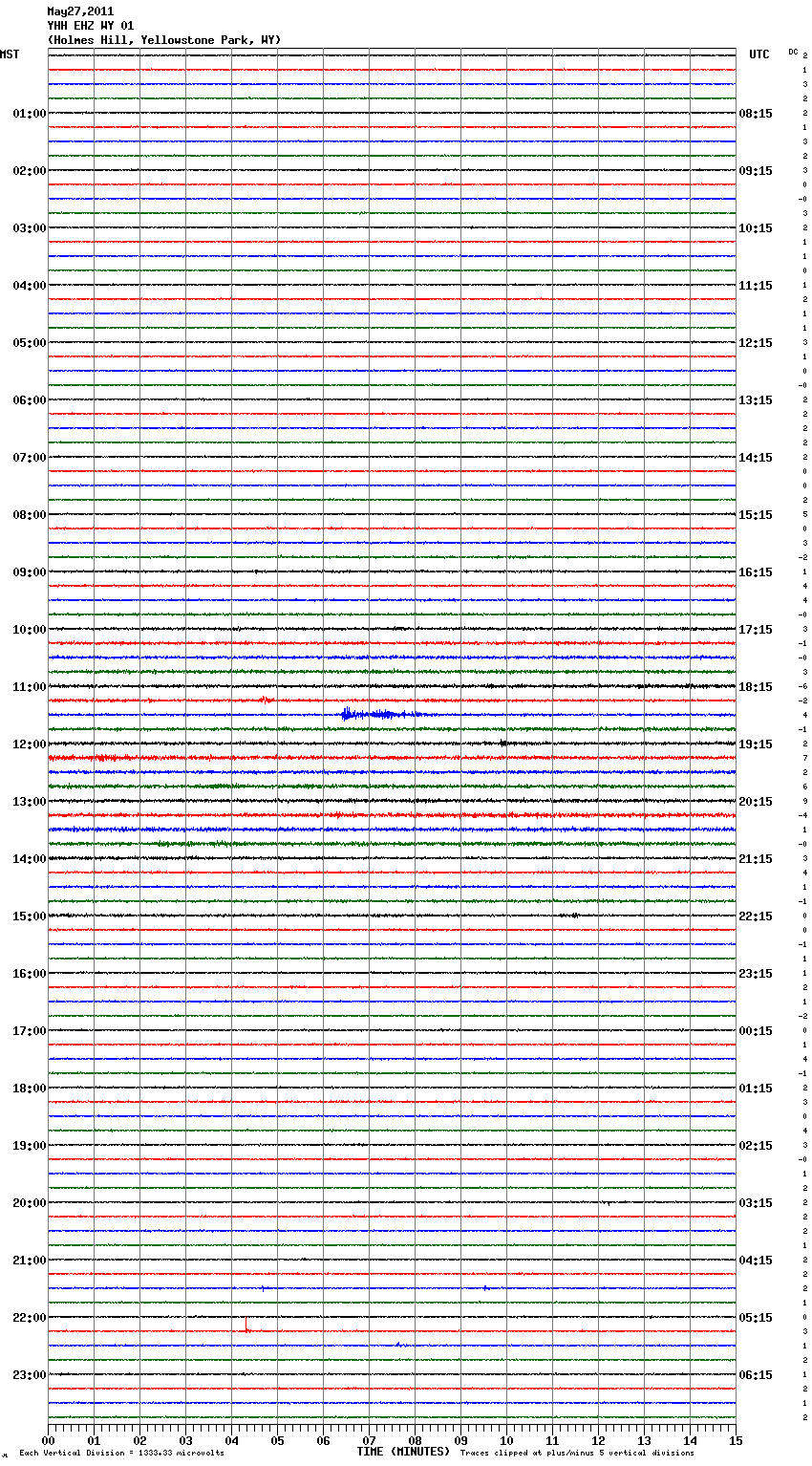Select the 18:00 MST hour label
The width and height of the screenshot is (812, 1466).
click(x=29, y=1089)
